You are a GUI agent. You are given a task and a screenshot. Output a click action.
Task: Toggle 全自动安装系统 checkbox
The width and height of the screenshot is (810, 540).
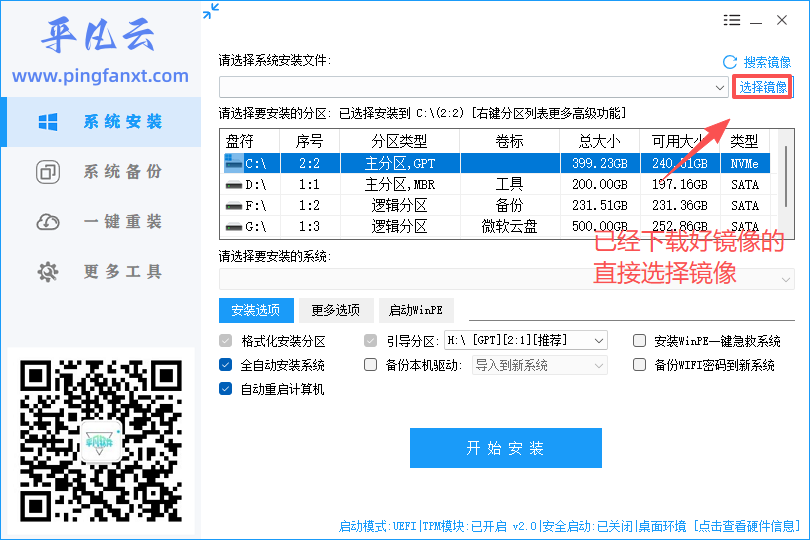pyautogui.click(x=226, y=365)
